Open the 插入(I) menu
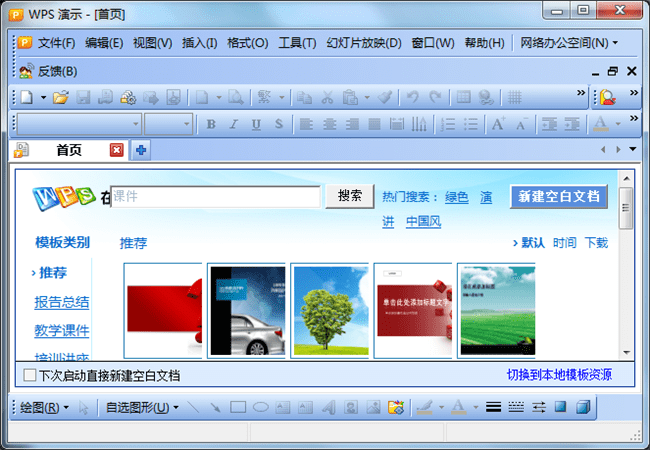This screenshot has width=650, height=450. tap(199, 43)
